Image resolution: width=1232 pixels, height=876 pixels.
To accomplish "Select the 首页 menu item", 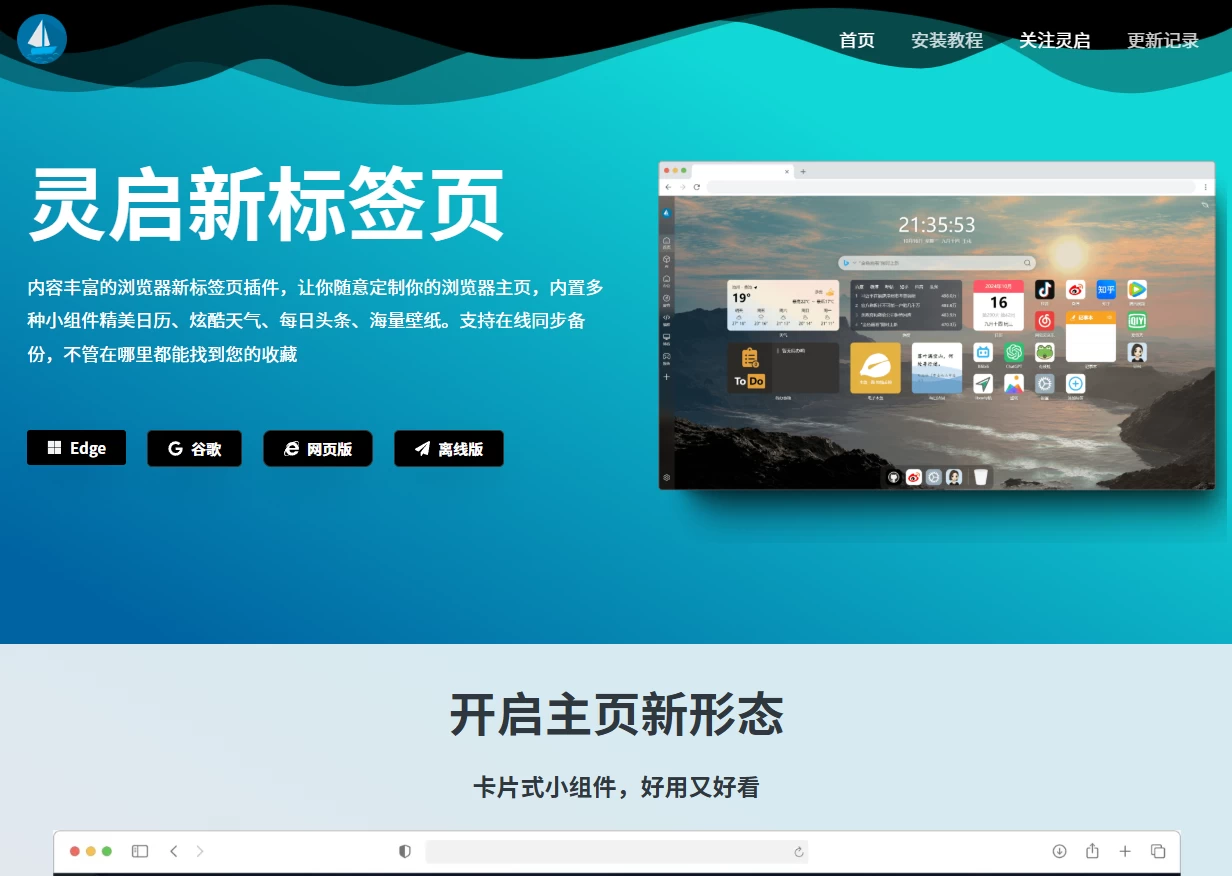I will pyautogui.click(x=856, y=40).
